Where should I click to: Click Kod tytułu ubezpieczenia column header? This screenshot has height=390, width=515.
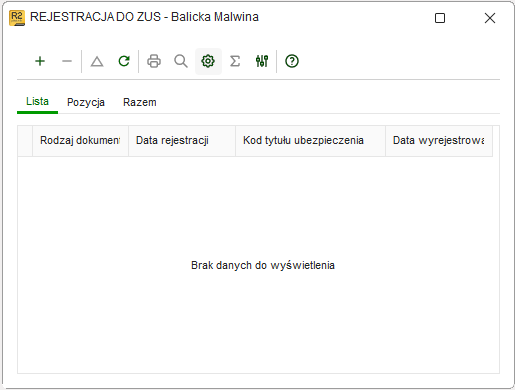[310, 141]
